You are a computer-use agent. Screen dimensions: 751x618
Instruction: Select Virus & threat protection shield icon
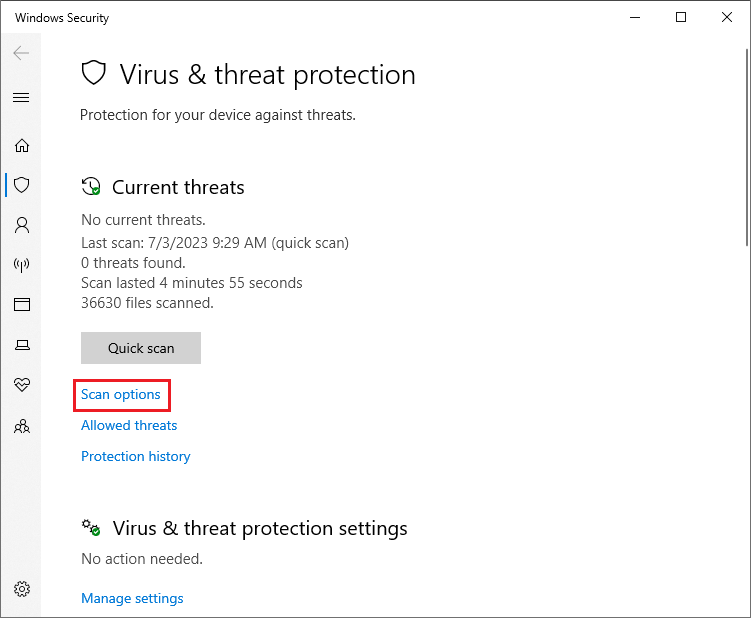pyautogui.click(x=22, y=185)
